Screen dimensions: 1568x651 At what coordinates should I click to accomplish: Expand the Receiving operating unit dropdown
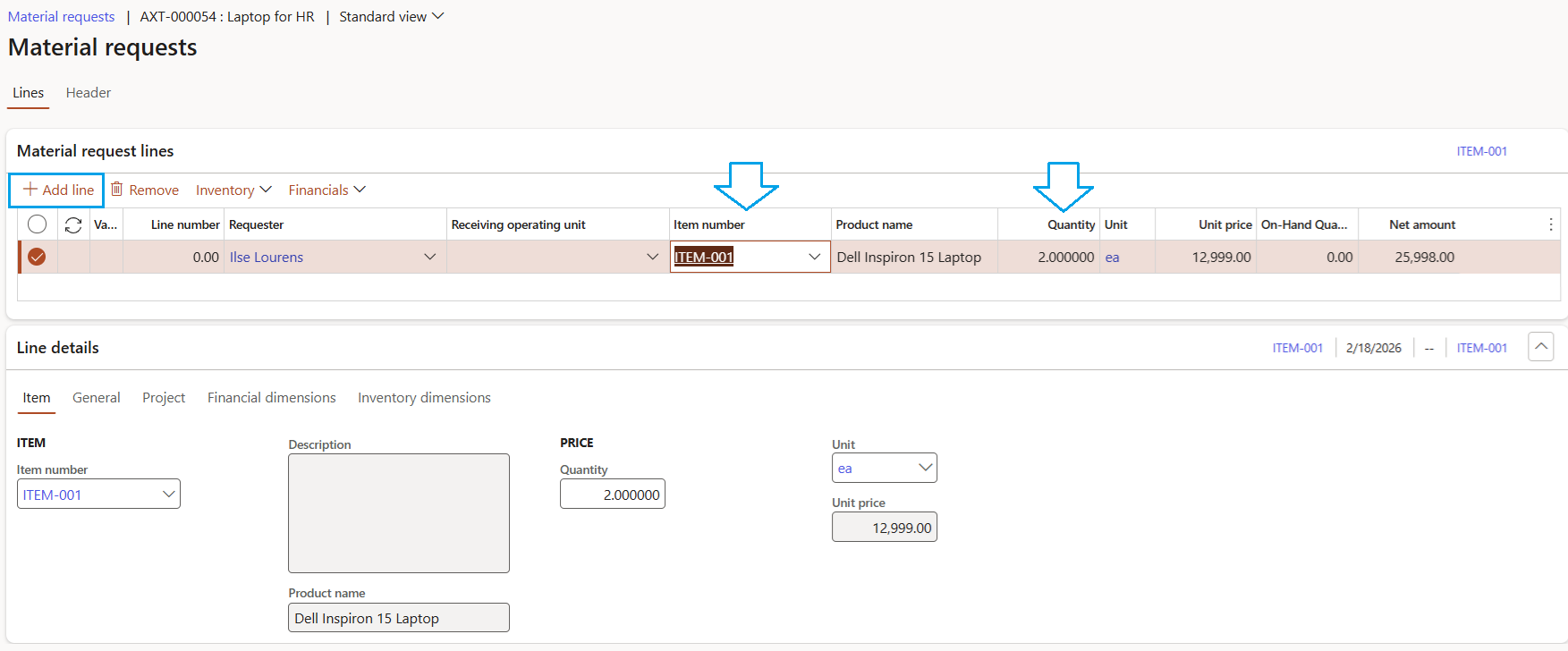click(x=652, y=258)
